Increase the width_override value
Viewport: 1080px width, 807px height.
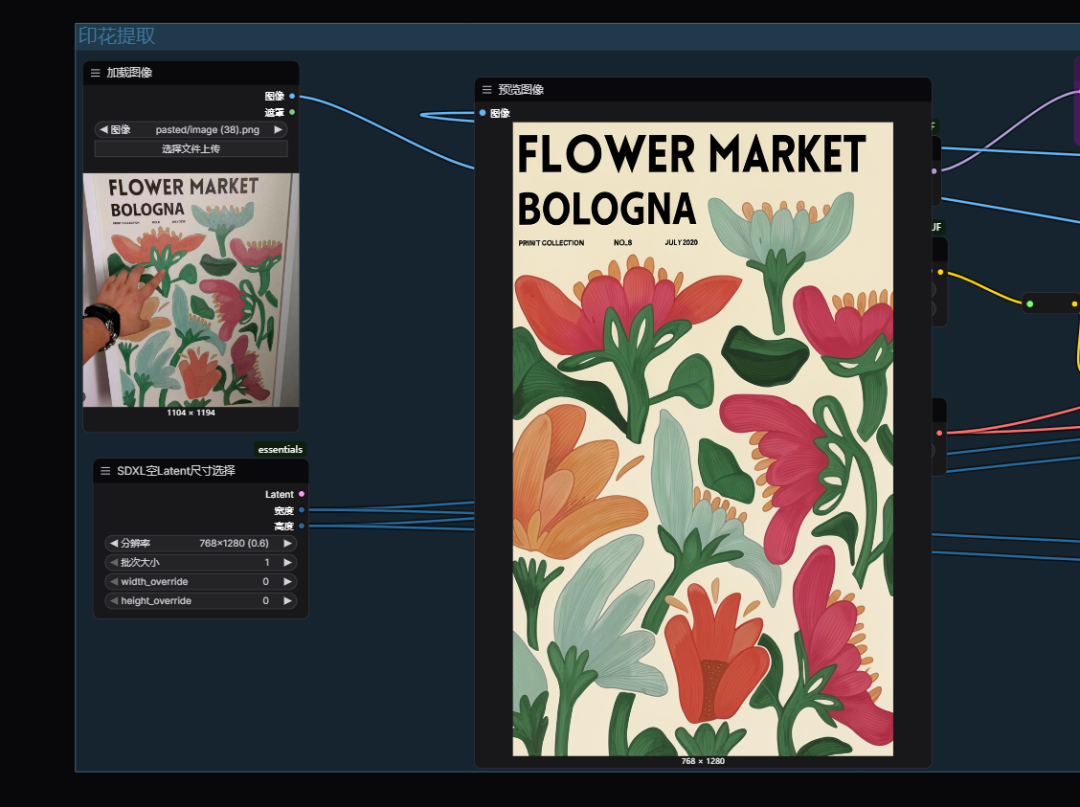pos(288,582)
